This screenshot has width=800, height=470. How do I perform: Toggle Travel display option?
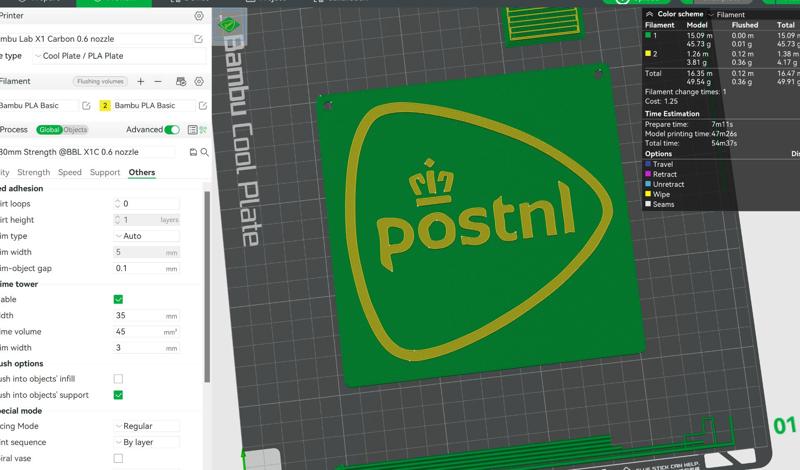click(648, 164)
